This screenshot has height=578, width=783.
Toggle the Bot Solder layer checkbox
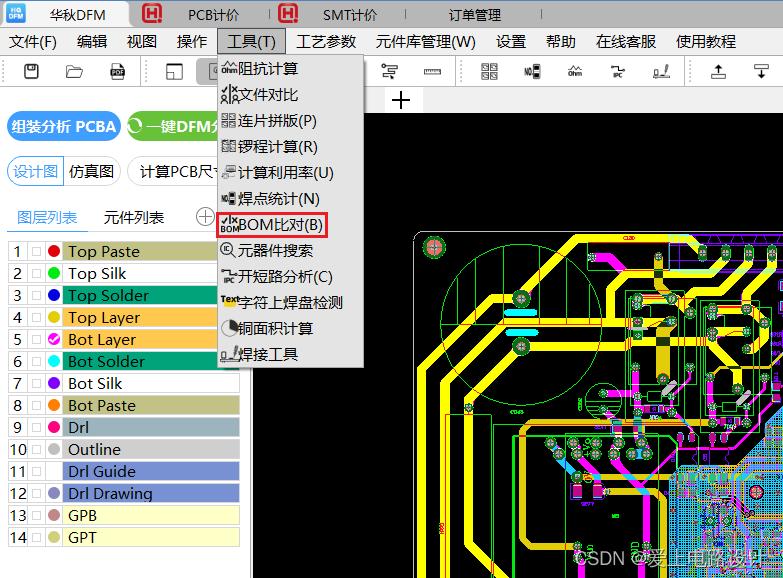pyautogui.click(x=36, y=361)
